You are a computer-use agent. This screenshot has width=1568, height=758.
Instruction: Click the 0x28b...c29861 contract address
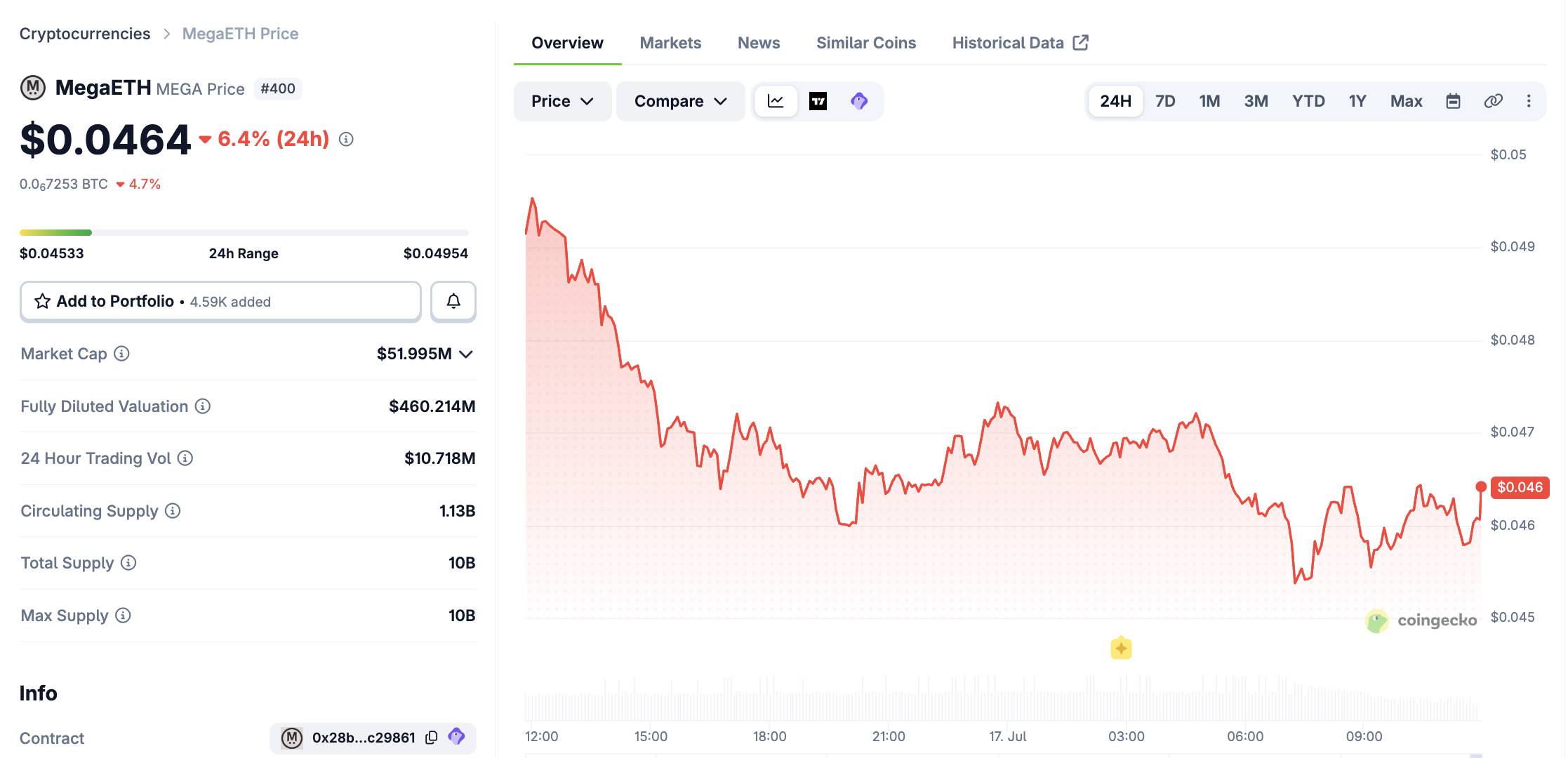coord(364,738)
